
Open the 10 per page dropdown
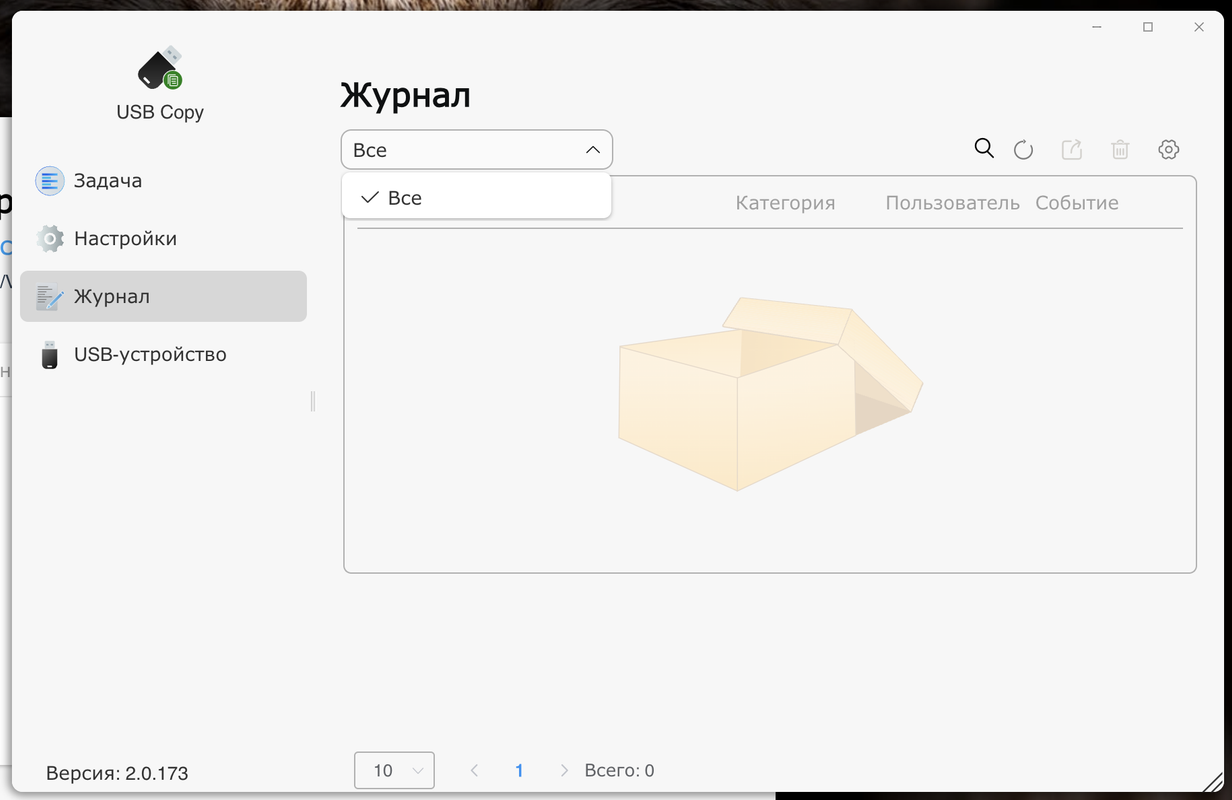[394, 770]
